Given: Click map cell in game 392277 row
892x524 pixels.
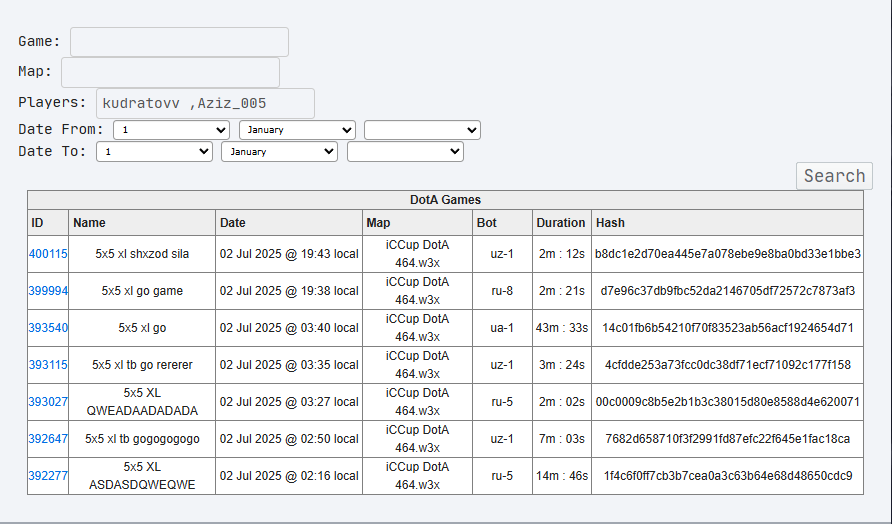Looking at the screenshot, I should 417,476.
